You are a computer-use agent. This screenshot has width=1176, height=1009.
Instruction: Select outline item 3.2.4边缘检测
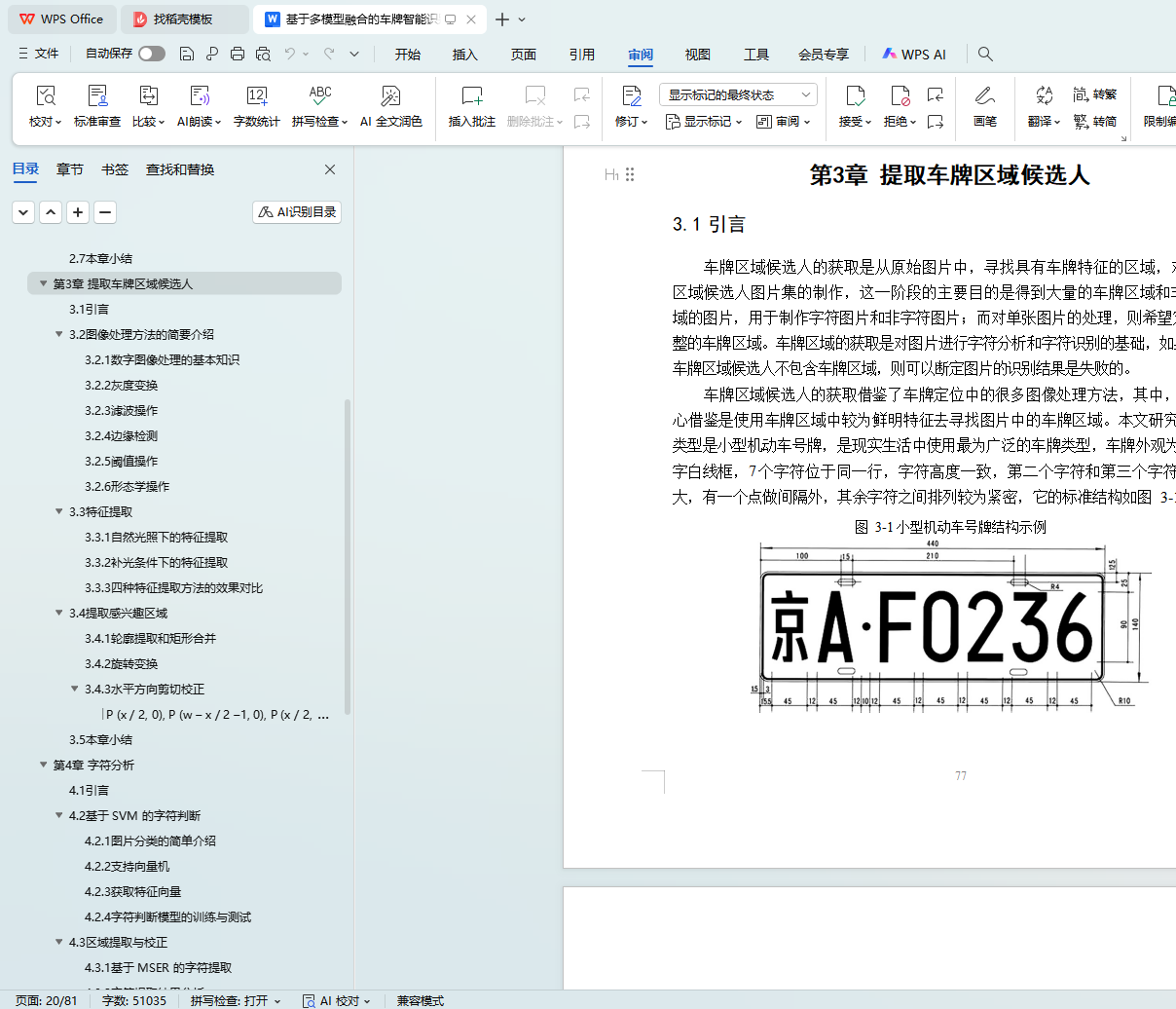click(121, 435)
